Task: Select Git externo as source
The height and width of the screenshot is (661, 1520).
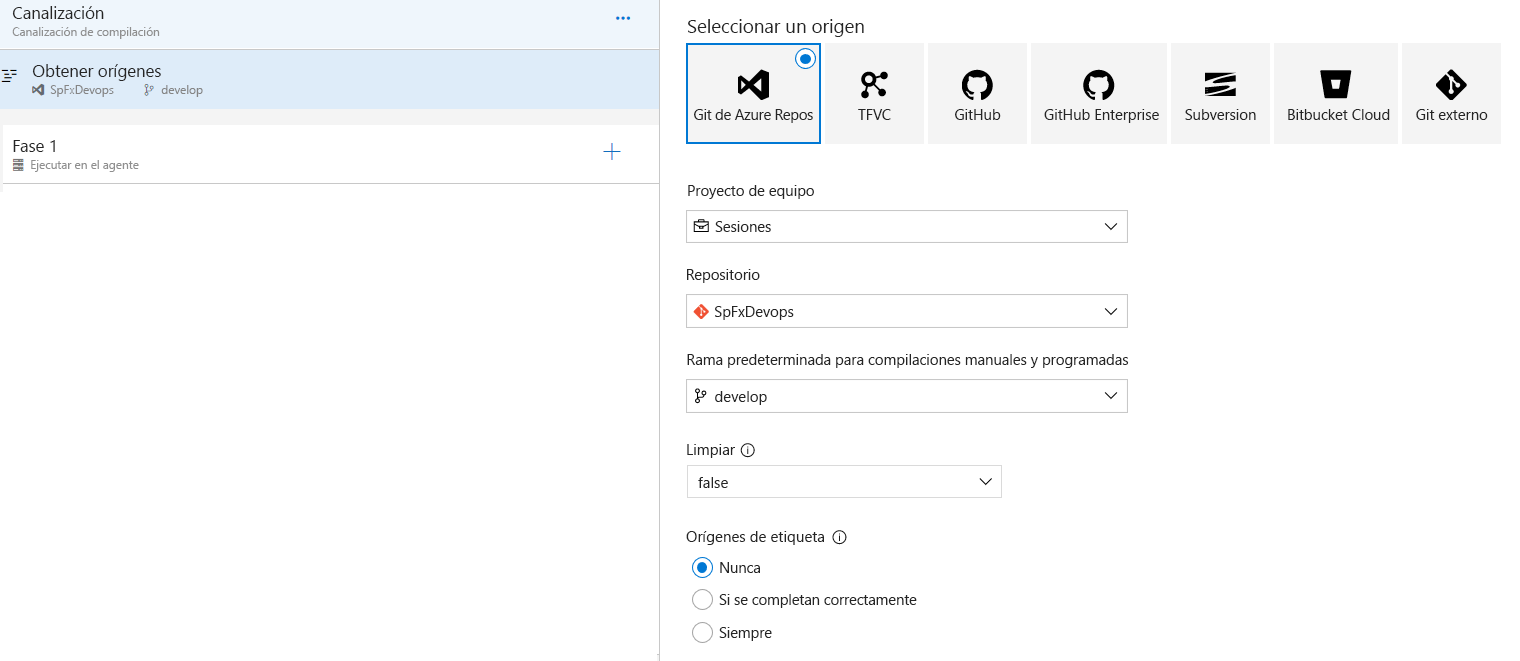Action: pos(1450,93)
